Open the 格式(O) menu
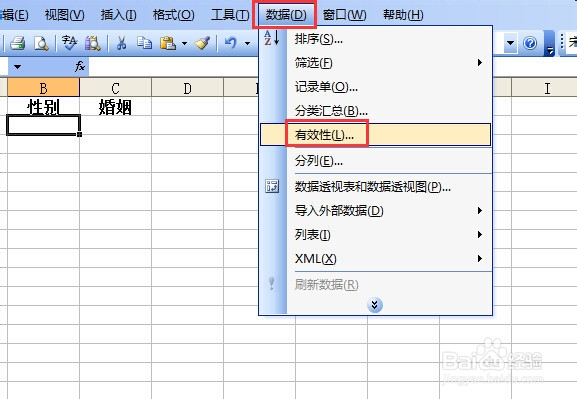This screenshot has height=399, width=577. tap(173, 15)
